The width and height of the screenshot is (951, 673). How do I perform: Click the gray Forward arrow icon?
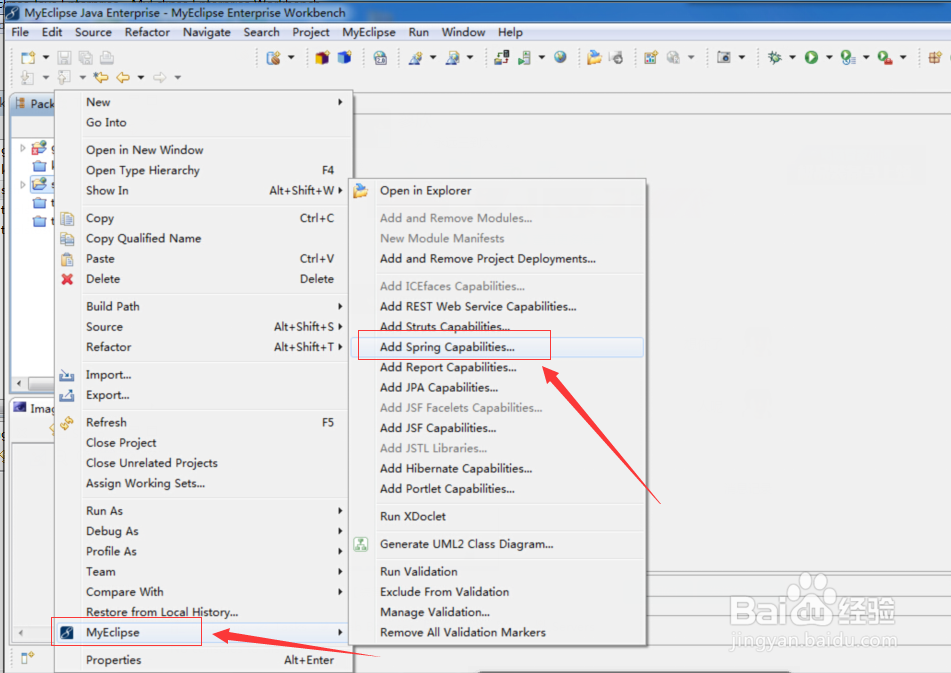pos(160,77)
